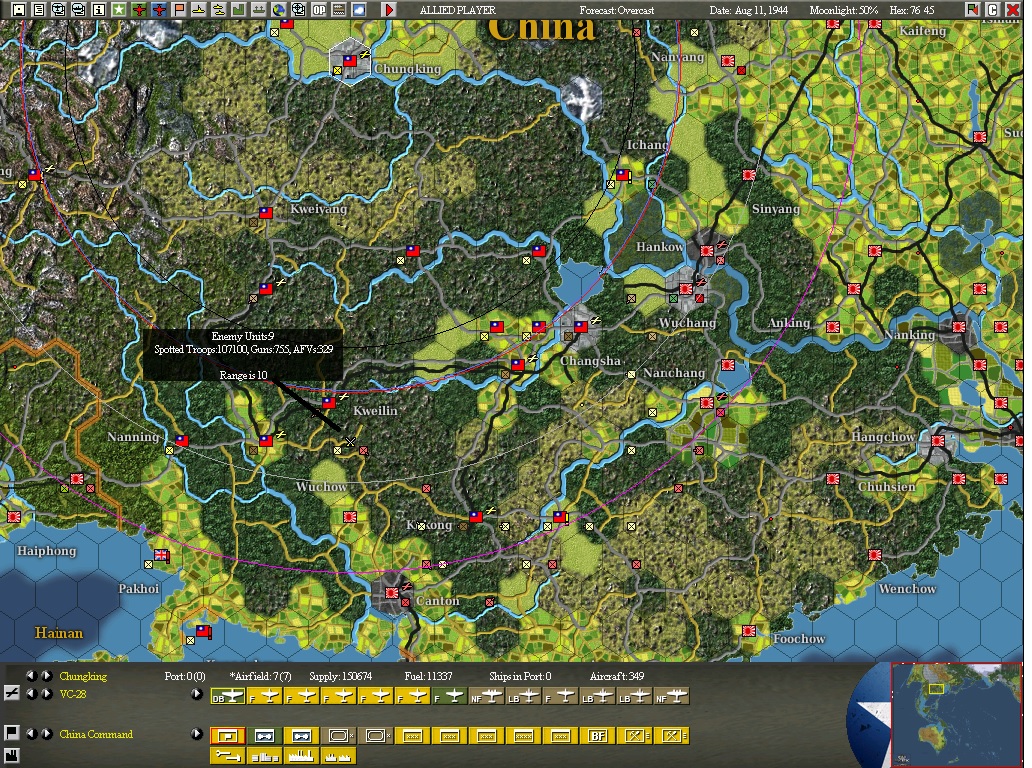
Task: Open the Chungking base name link
Action: click(x=83, y=677)
